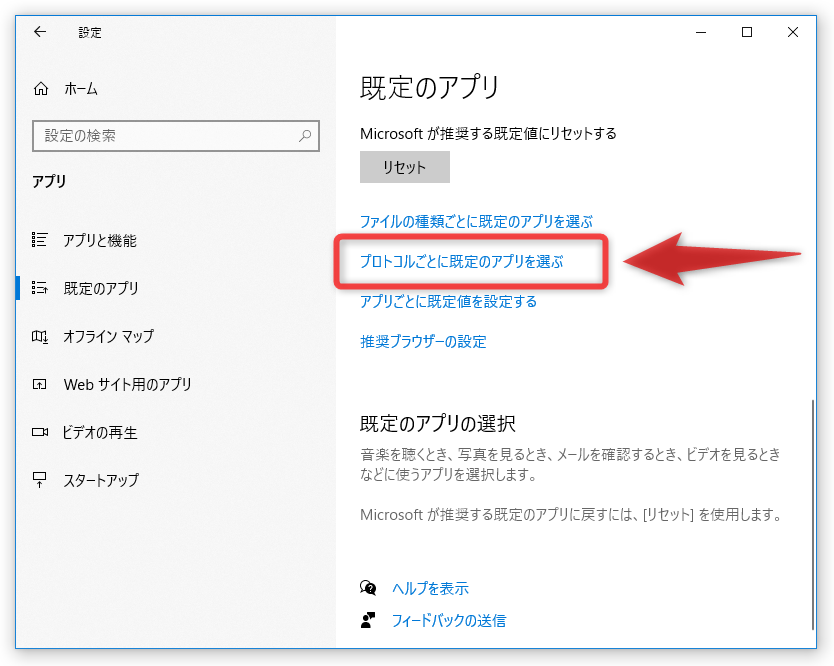Click the ビデオの再生 camera icon
834x666 pixels.
click(x=39, y=432)
